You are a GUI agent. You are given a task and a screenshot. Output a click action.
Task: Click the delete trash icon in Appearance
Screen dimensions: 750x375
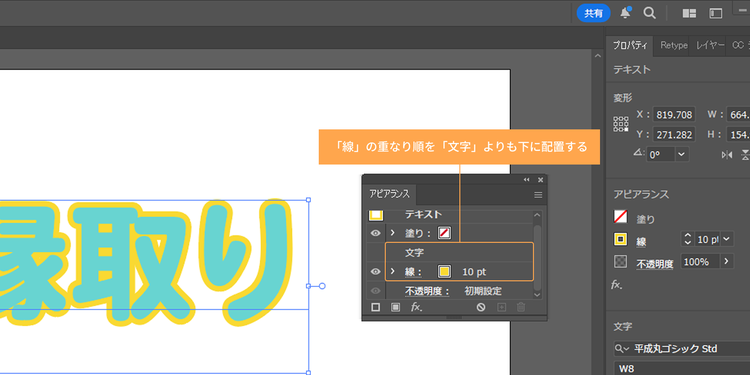coord(521,307)
